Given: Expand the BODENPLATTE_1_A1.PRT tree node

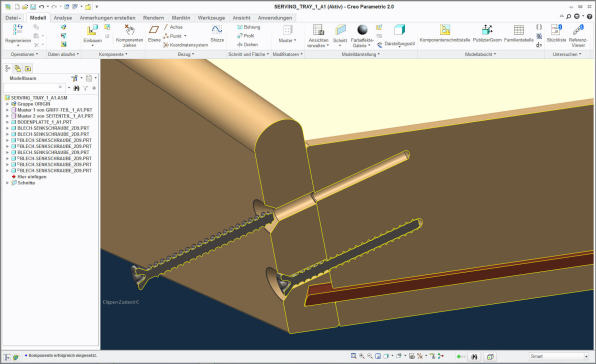Looking at the screenshot, I should [7, 122].
